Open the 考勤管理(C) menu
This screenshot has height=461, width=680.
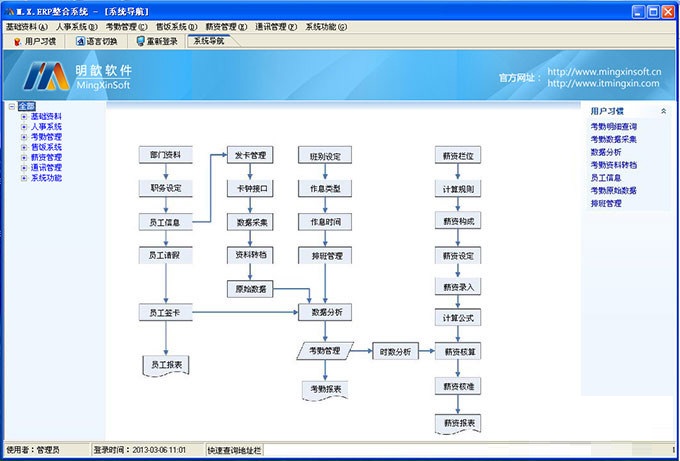127,27
